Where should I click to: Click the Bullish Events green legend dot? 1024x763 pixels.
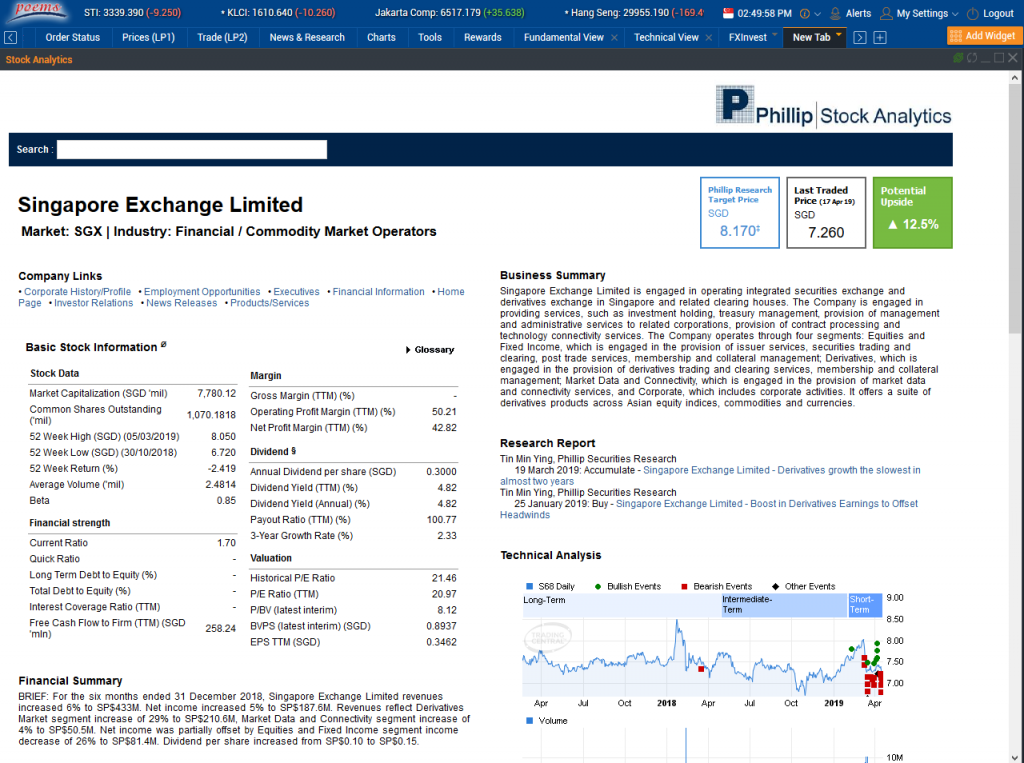pyautogui.click(x=598, y=587)
